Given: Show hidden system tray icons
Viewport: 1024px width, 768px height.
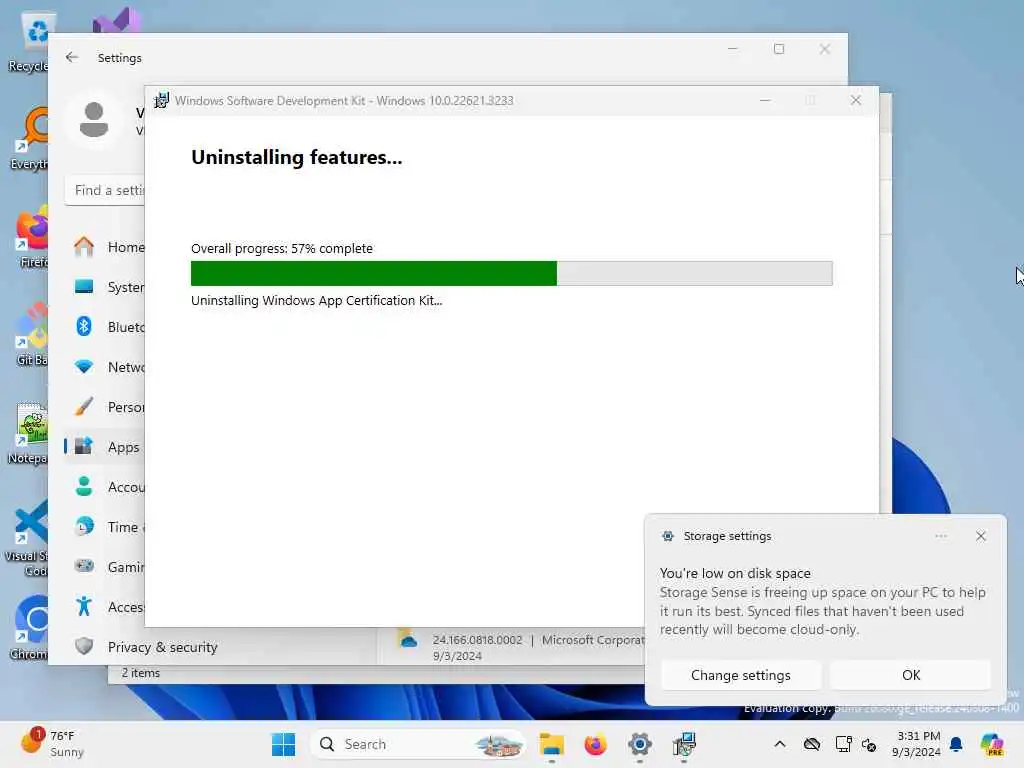Looking at the screenshot, I should [x=780, y=744].
